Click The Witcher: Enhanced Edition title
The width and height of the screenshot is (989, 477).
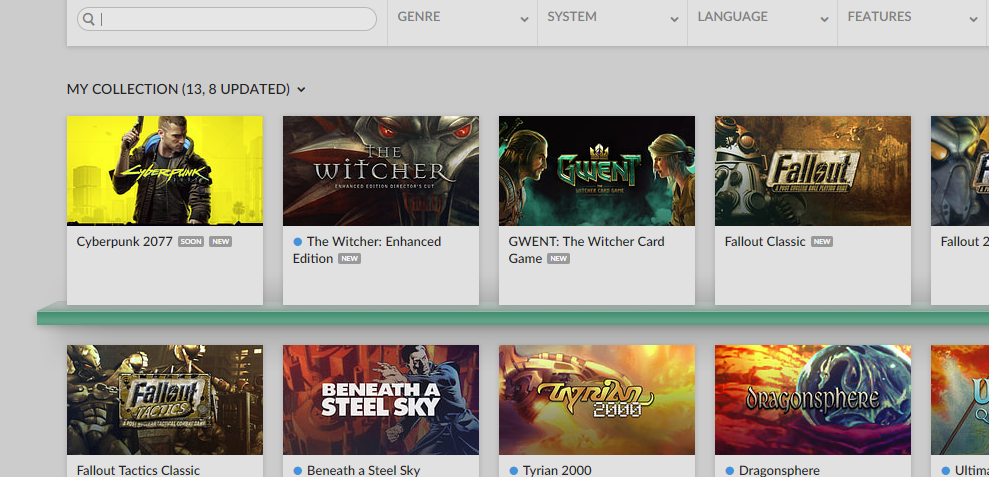click(x=367, y=250)
